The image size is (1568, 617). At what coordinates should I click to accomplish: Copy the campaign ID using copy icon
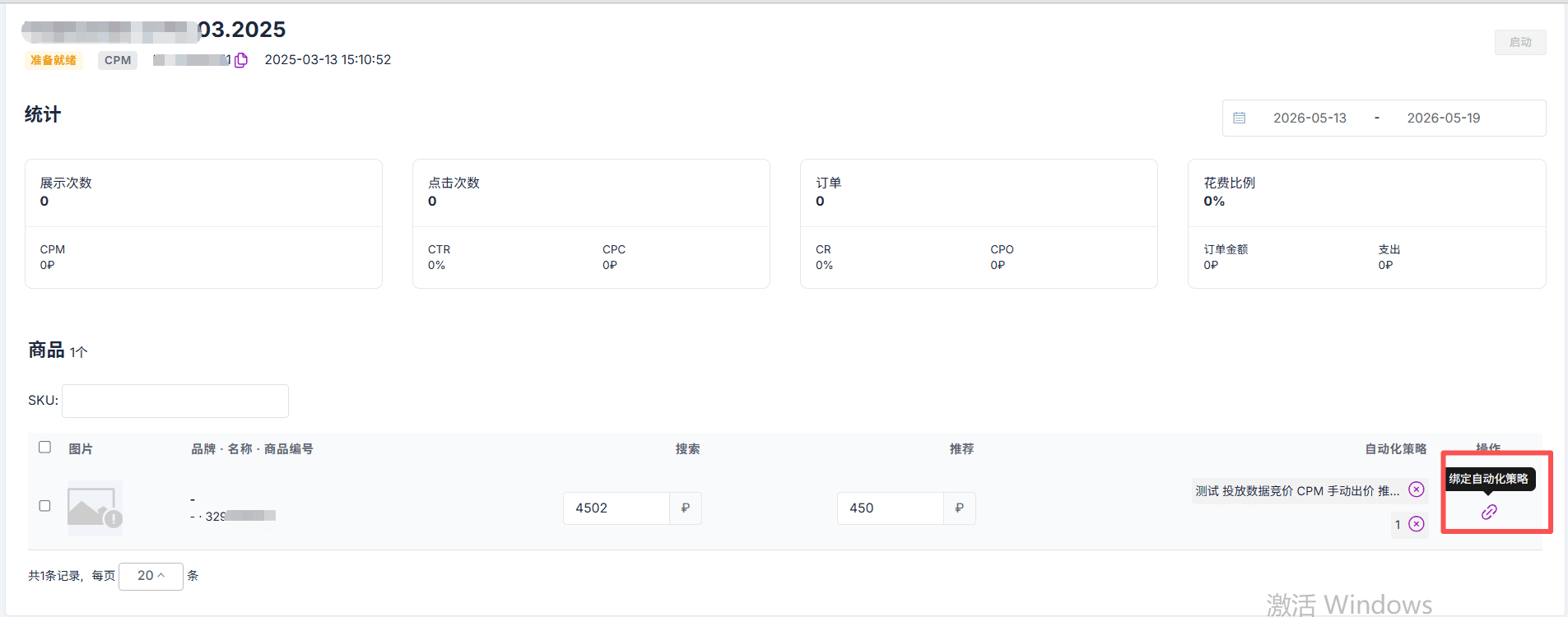241,60
